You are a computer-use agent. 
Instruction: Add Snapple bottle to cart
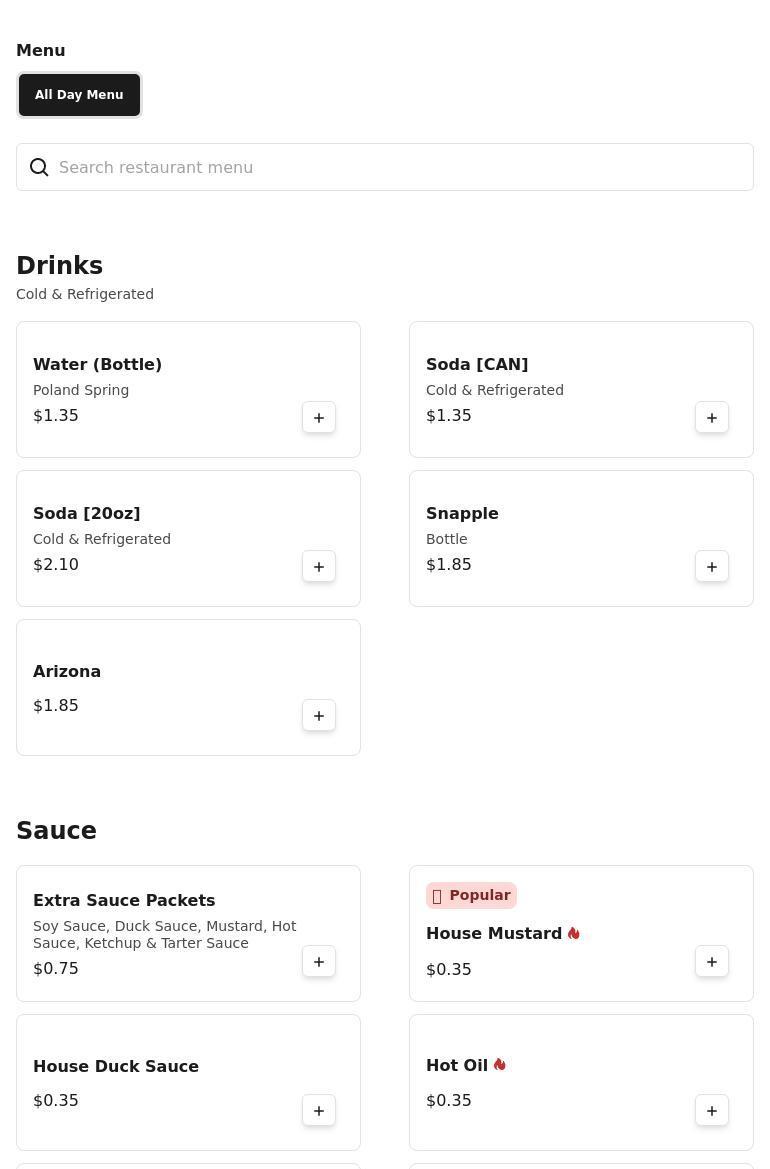click(711, 567)
